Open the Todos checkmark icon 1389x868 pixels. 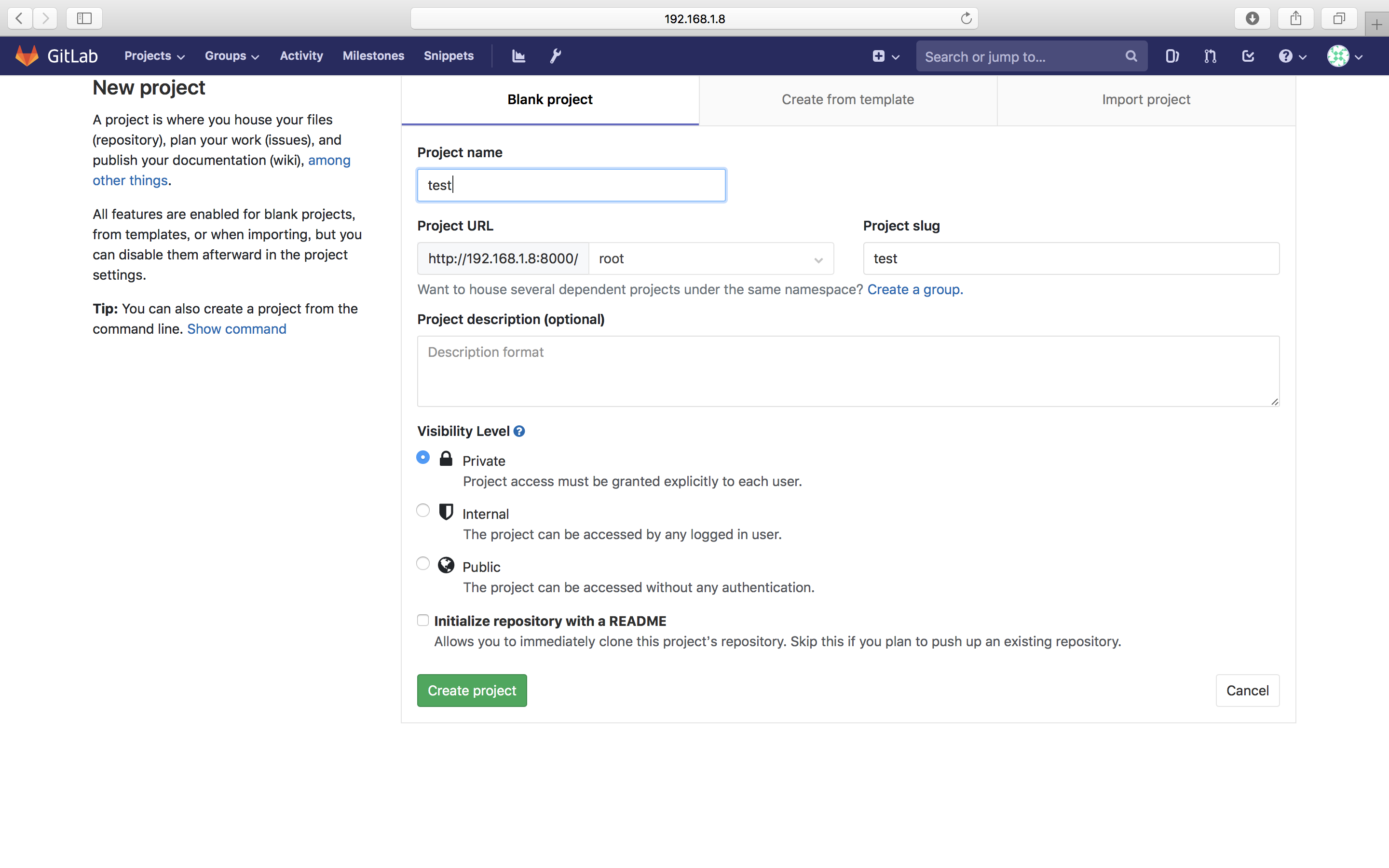pyautogui.click(x=1247, y=55)
